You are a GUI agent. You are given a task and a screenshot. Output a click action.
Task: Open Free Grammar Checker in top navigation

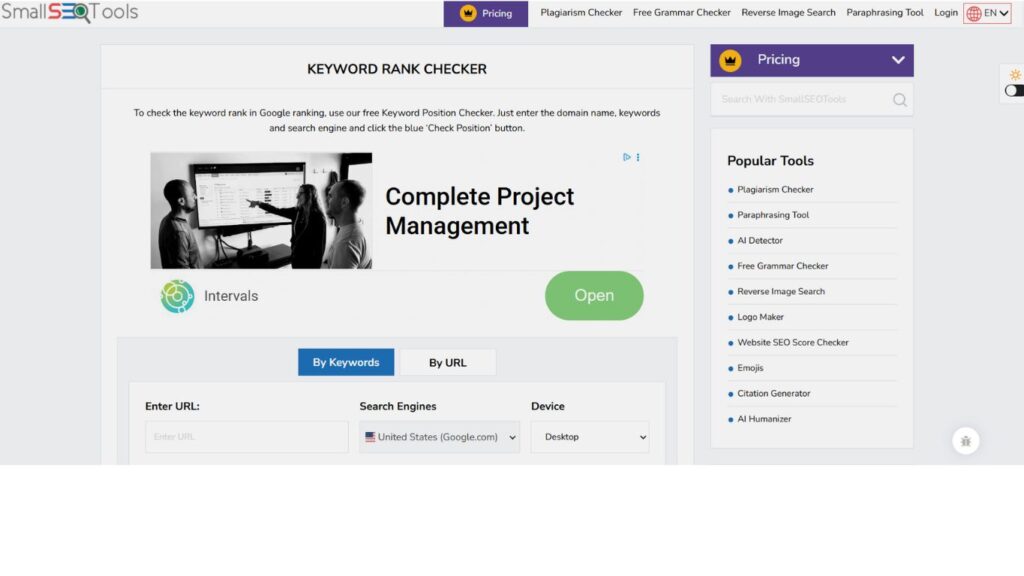(681, 12)
